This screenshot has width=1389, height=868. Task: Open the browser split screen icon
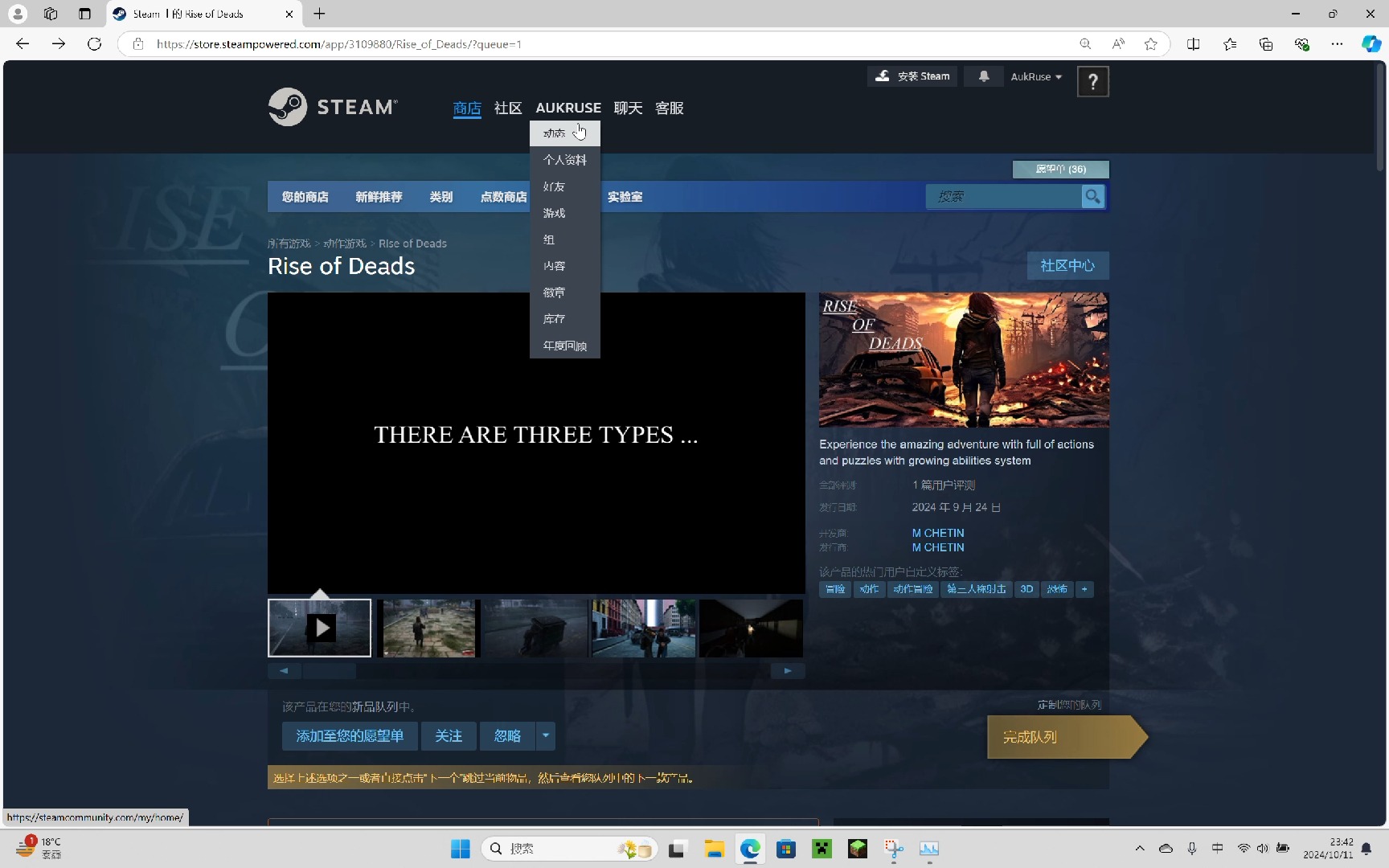coord(1194,44)
